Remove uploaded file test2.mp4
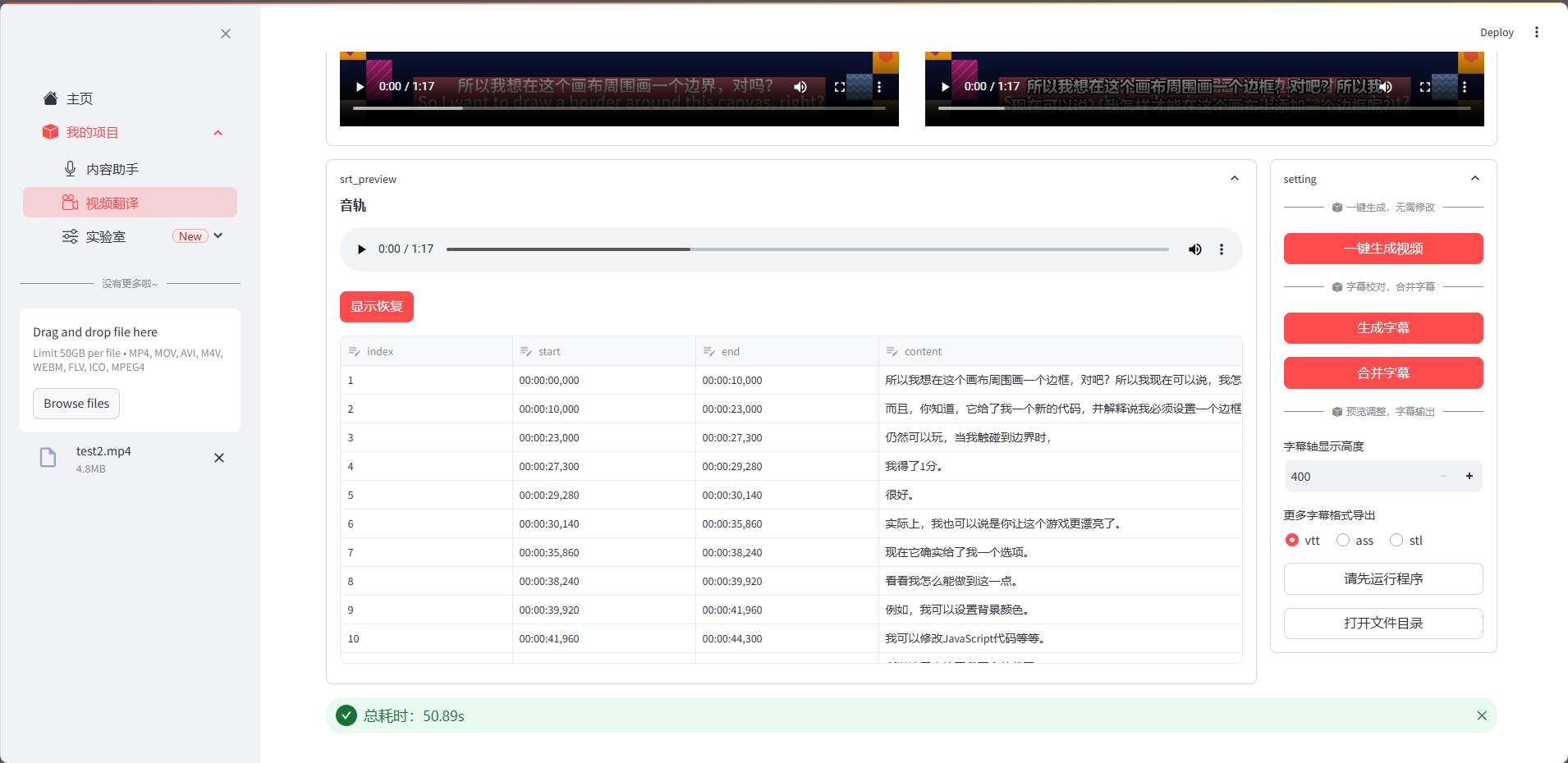Screen dimensions: 1568x763 point(219,458)
